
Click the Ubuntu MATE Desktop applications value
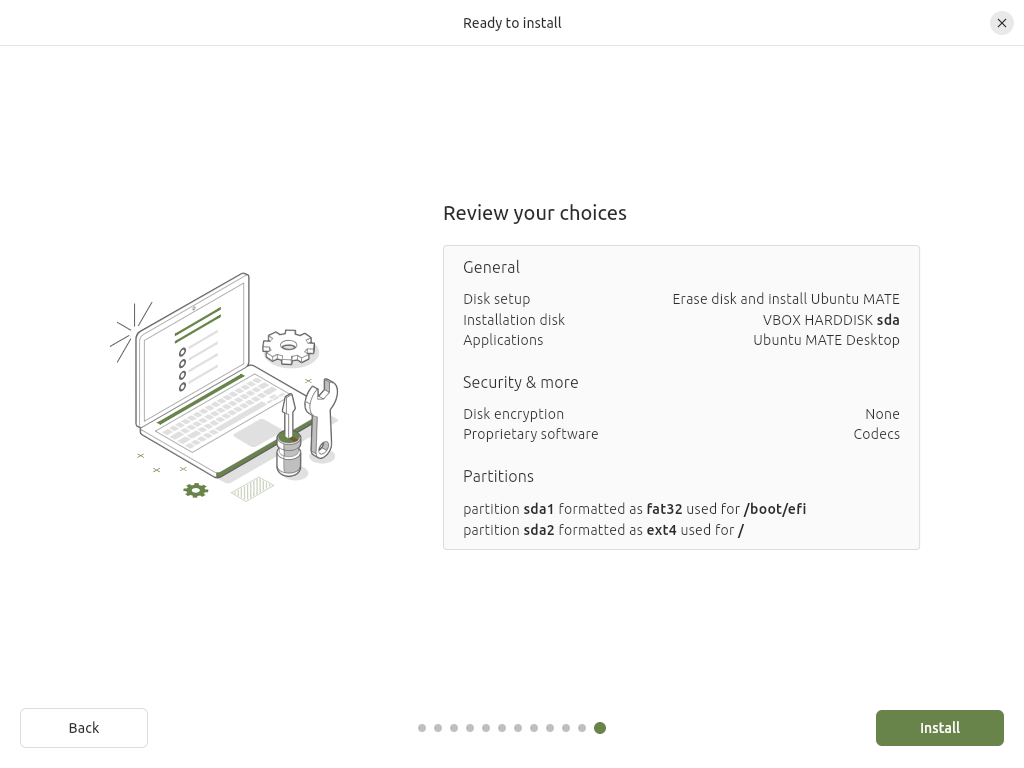(826, 340)
